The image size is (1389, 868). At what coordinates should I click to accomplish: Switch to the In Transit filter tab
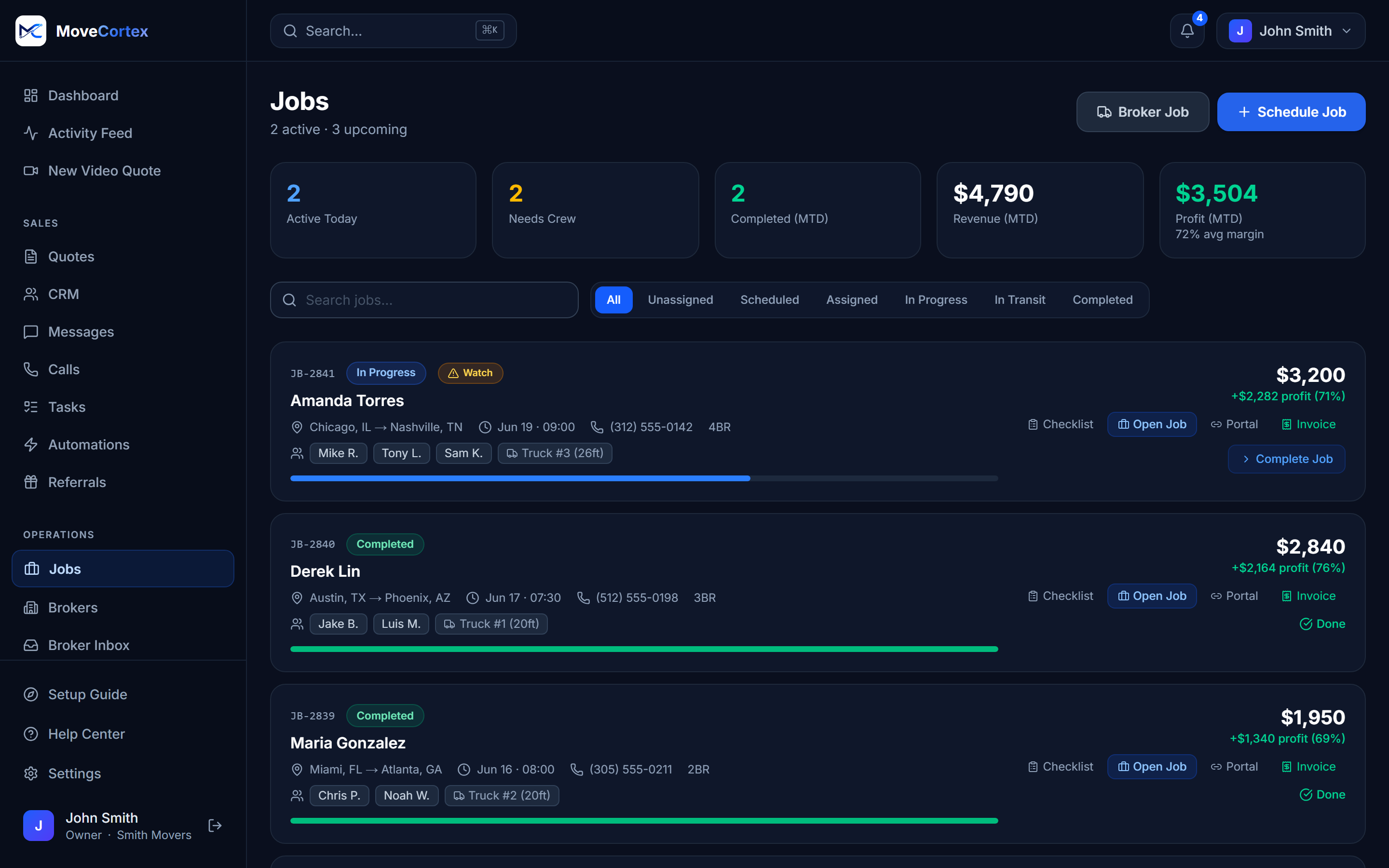point(1020,299)
